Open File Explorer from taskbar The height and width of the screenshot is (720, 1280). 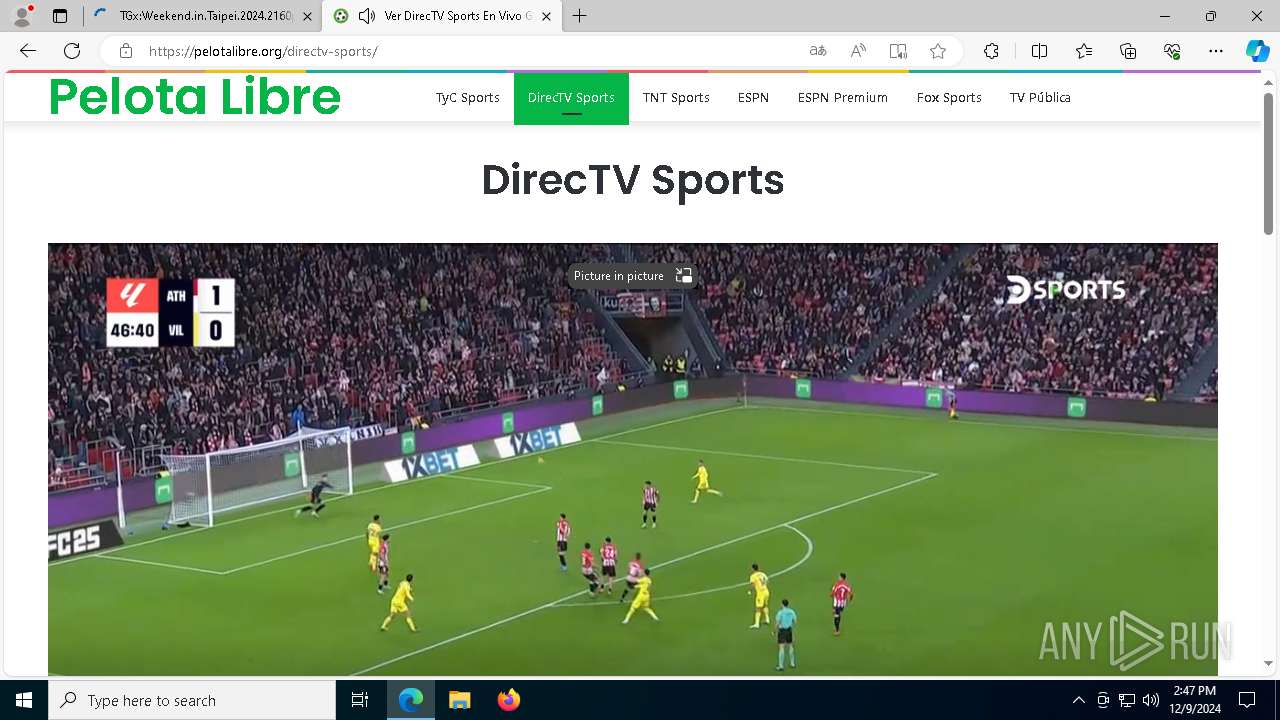[x=459, y=700]
